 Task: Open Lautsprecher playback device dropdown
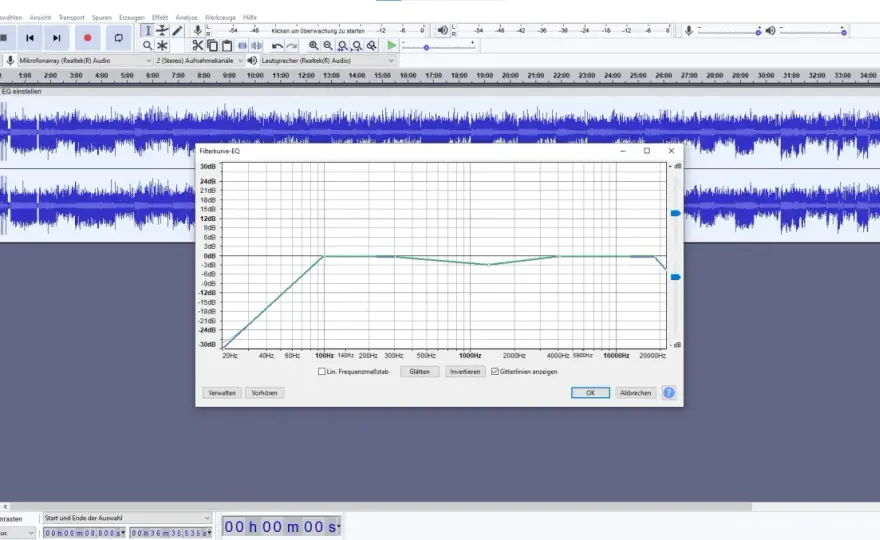327,60
